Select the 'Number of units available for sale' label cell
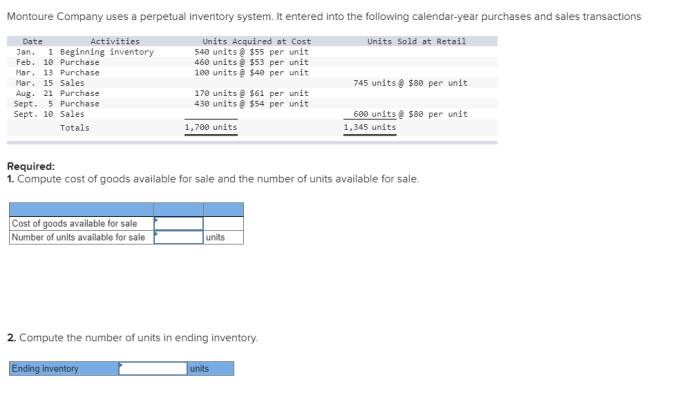The height and width of the screenshot is (411, 700). [82, 237]
